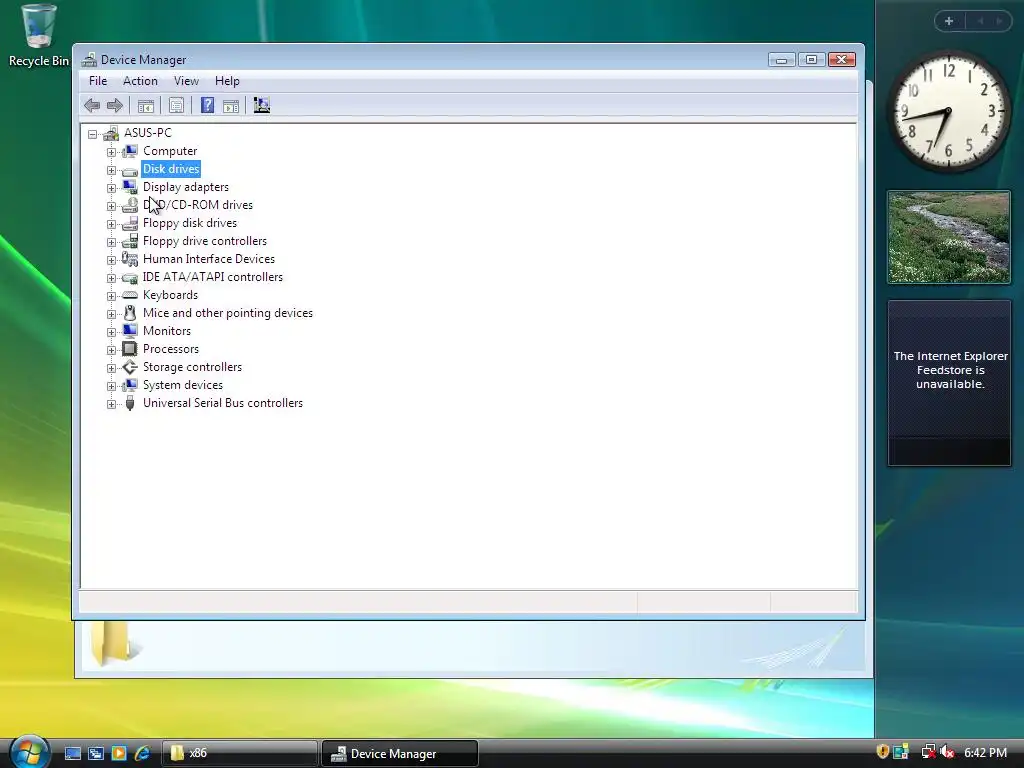
Task: Open the File menu
Action: pos(98,81)
